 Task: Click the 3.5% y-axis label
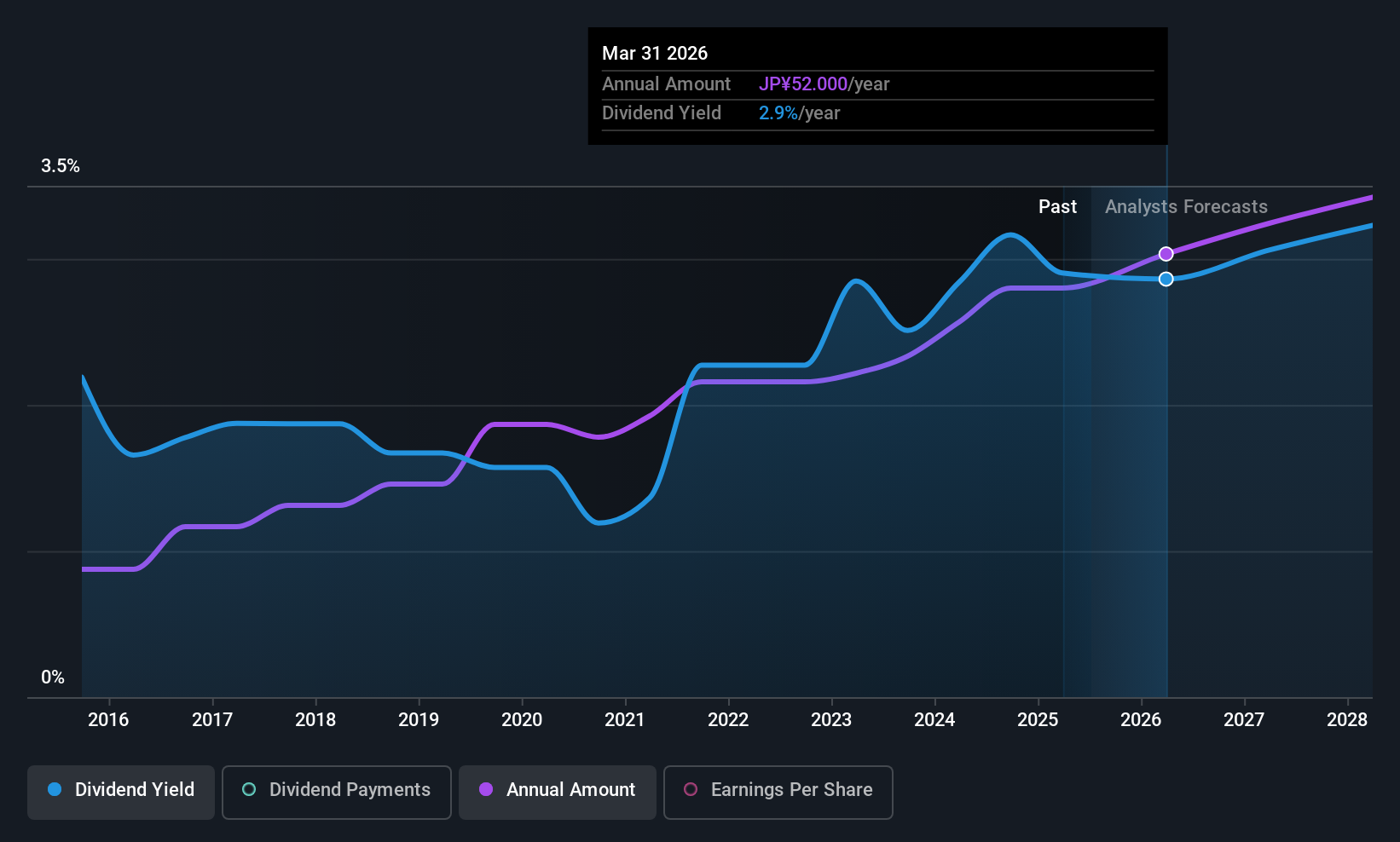pos(61,166)
